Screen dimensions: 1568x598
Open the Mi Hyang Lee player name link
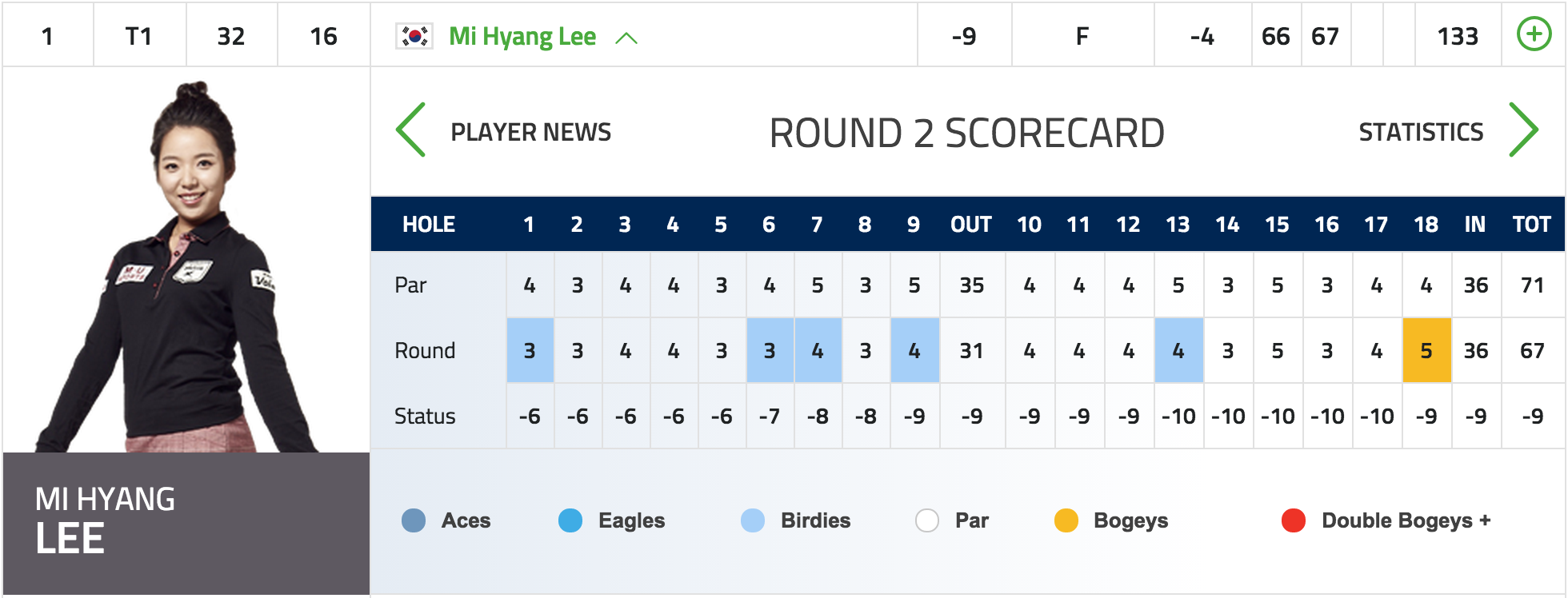pyautogui.click(x=522, y=36)
